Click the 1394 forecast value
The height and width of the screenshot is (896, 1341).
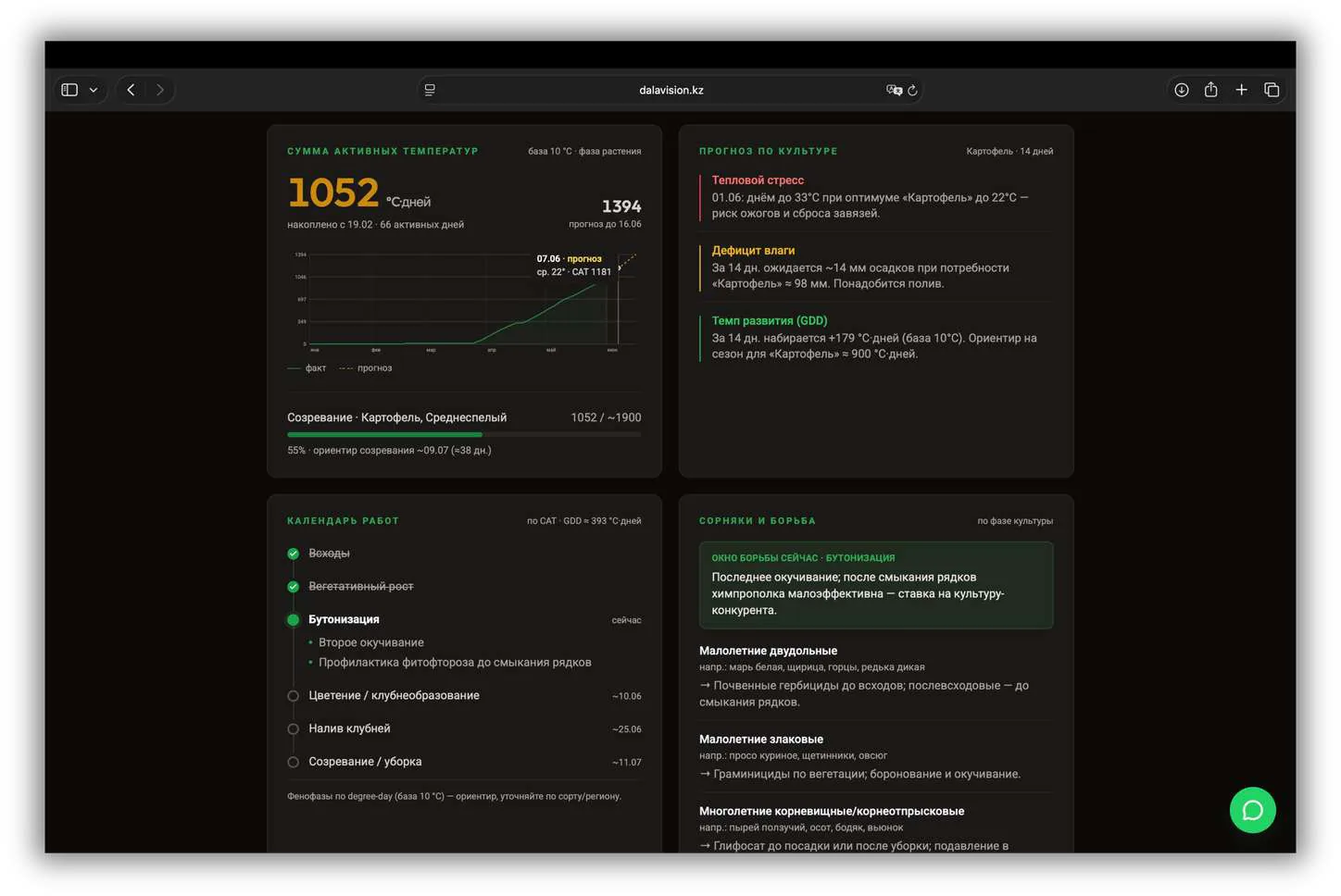621,206
